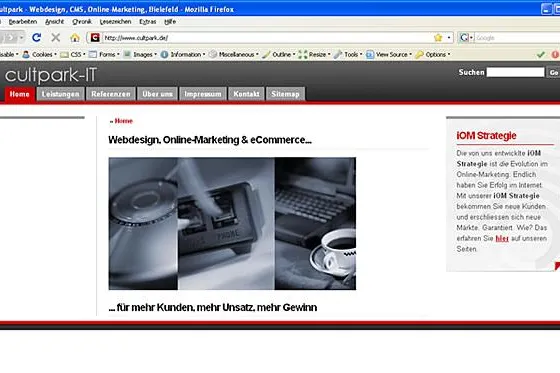560x373 pixels.
Task: Stop loading with the X icon
Action: tap(55, 38)
